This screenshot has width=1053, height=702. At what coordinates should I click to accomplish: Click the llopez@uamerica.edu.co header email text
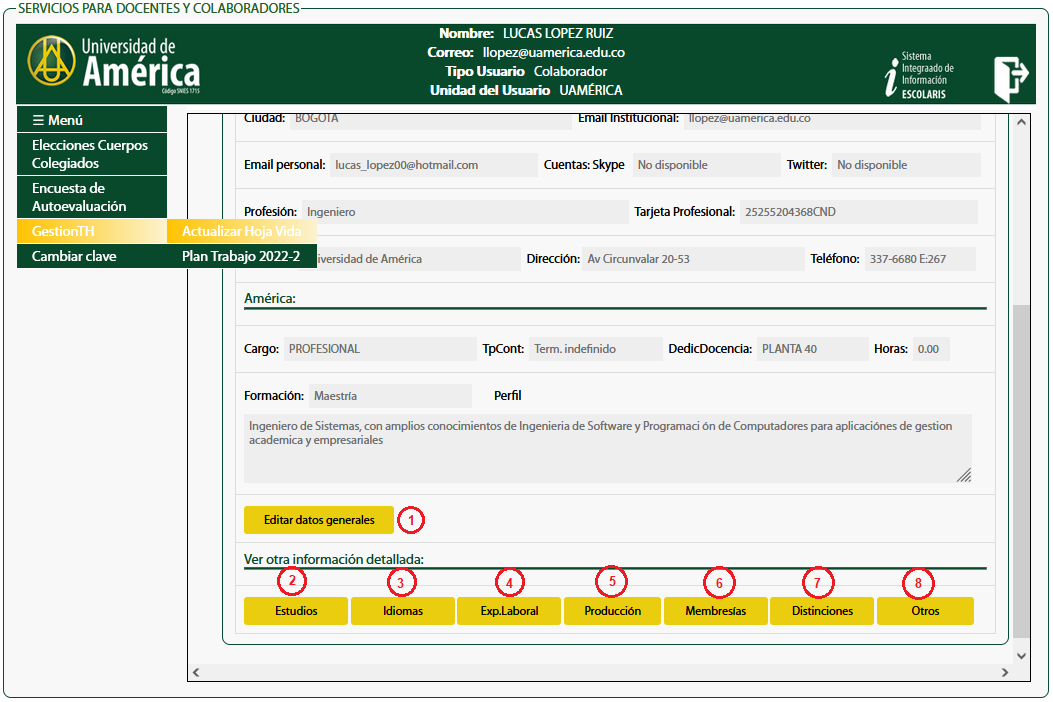pos(553,52)
